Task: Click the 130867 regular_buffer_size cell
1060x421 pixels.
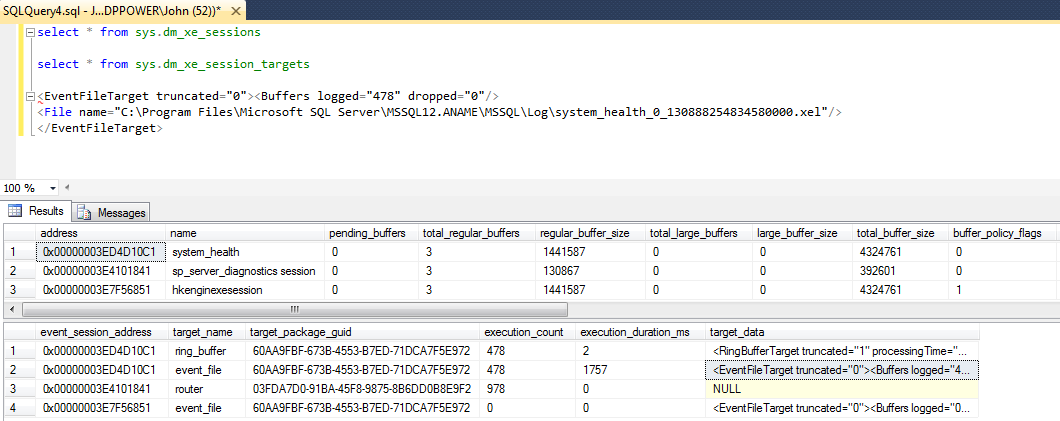Action: [589, 271]
